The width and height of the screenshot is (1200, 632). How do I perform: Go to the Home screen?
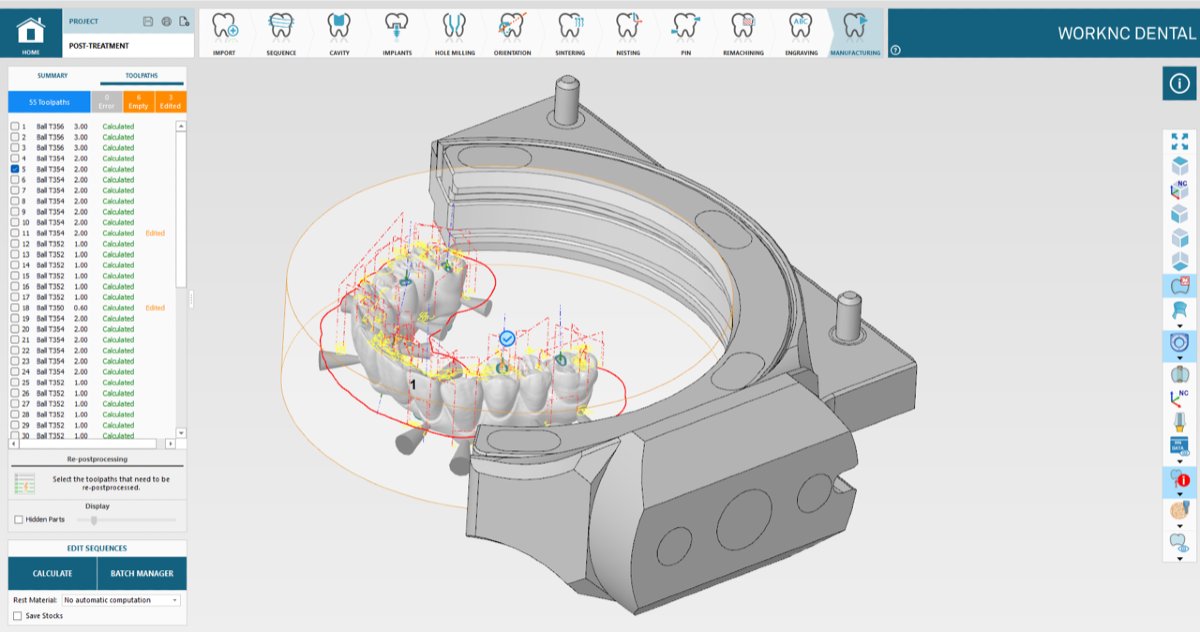pyautogui.click(x=31, y=32)
